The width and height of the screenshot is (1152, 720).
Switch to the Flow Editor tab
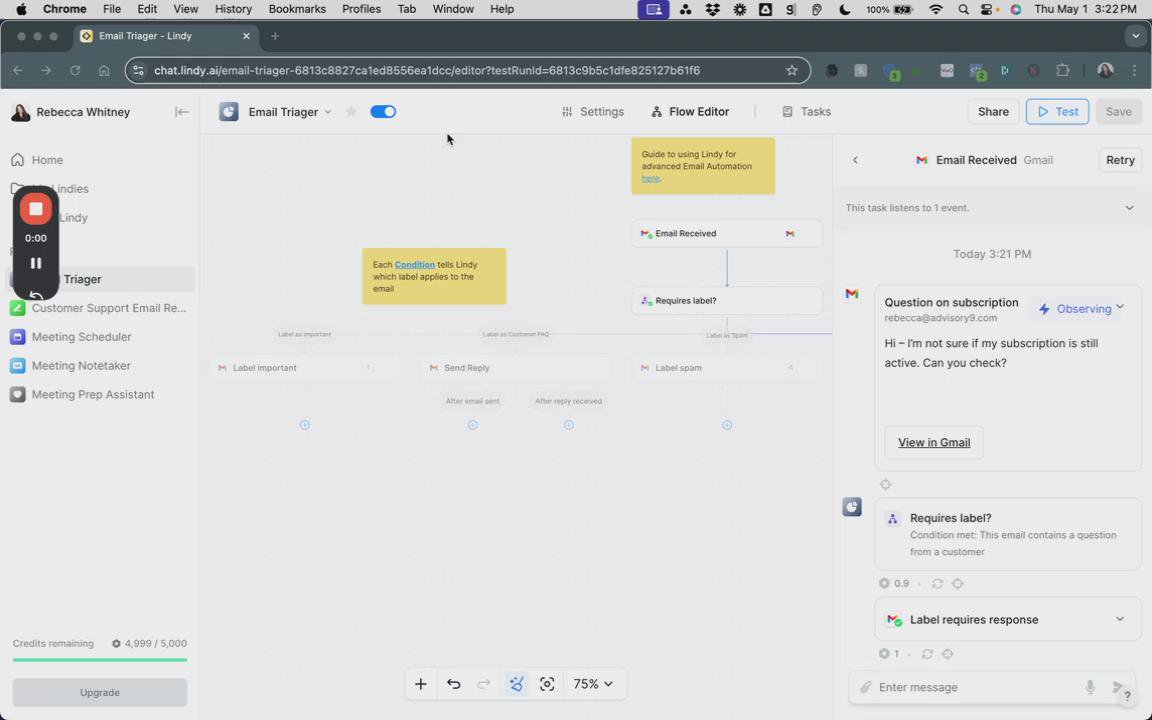690,112
